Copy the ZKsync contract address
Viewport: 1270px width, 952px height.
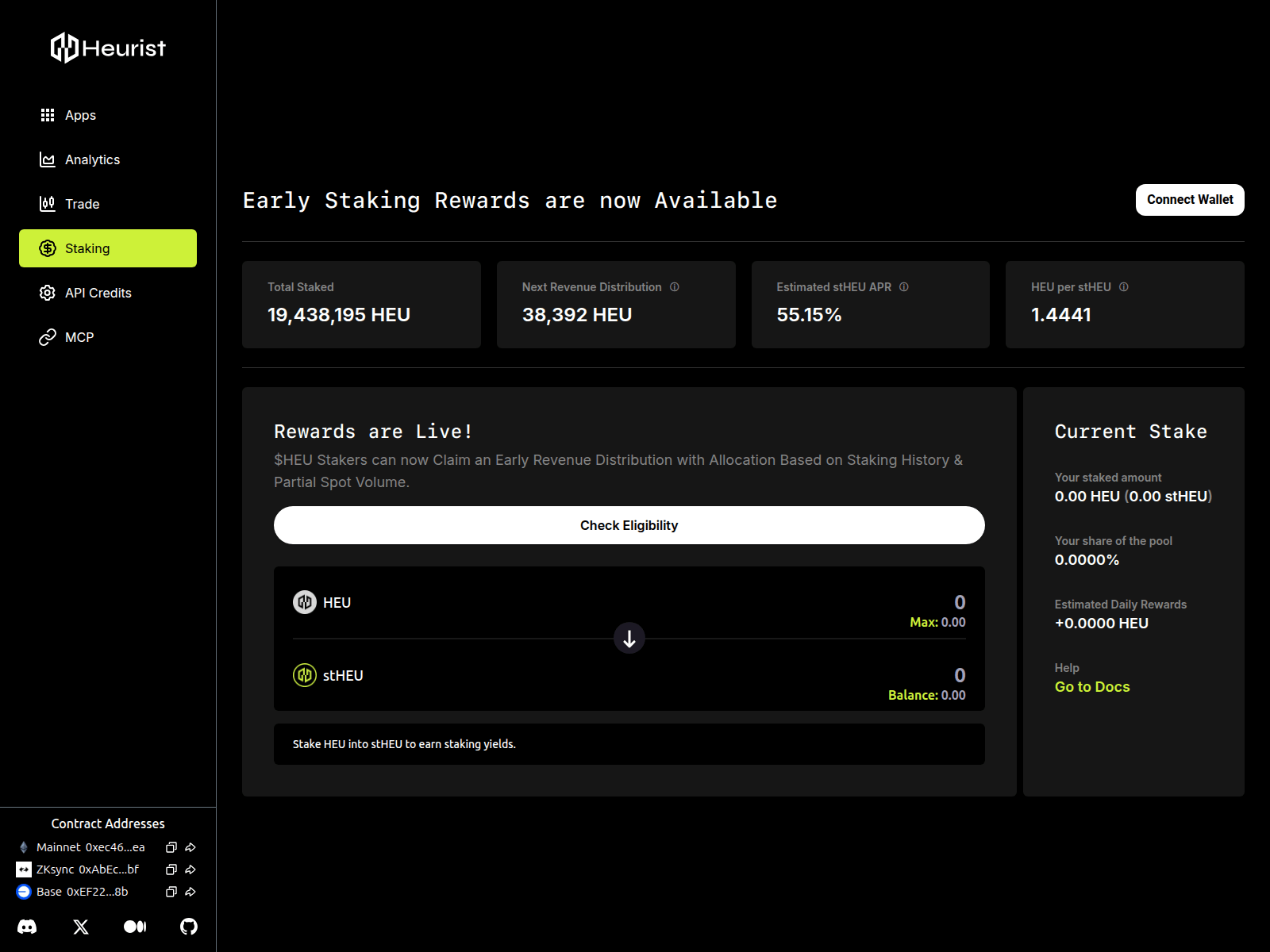point(171,869)
